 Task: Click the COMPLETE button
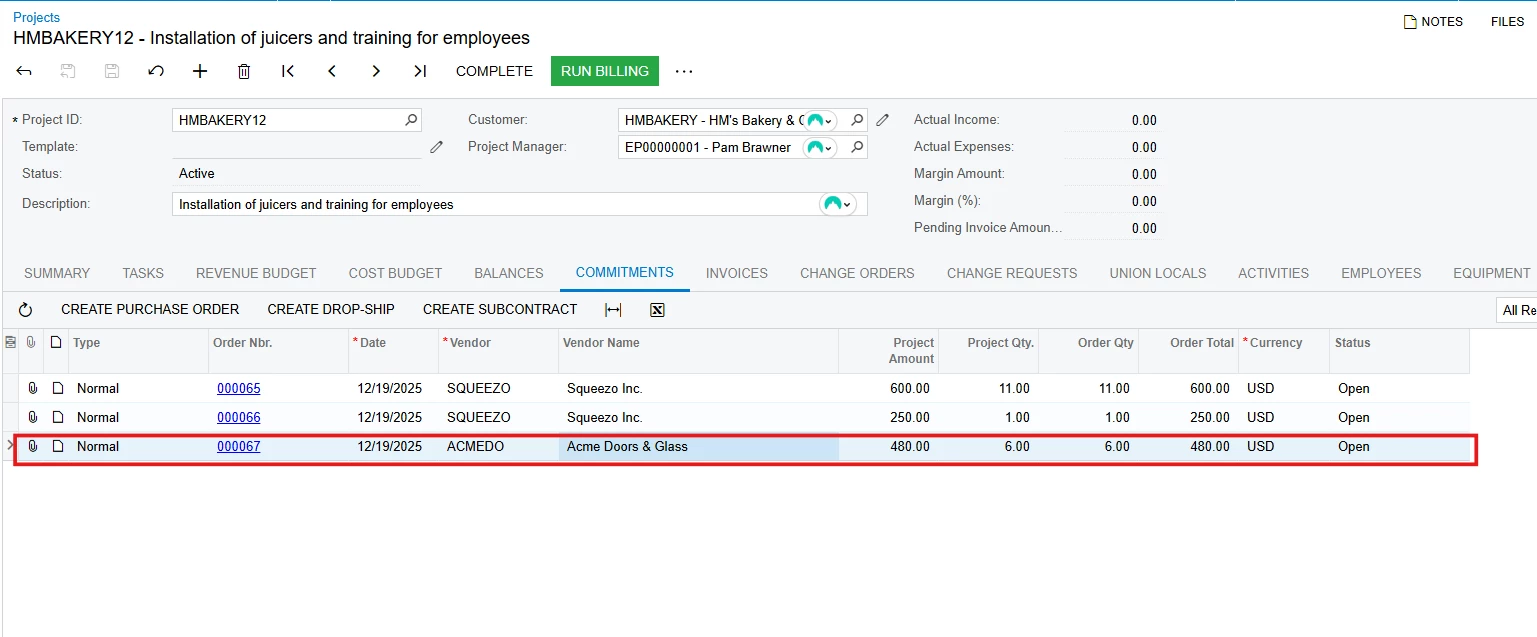click(x=494, y=71)
